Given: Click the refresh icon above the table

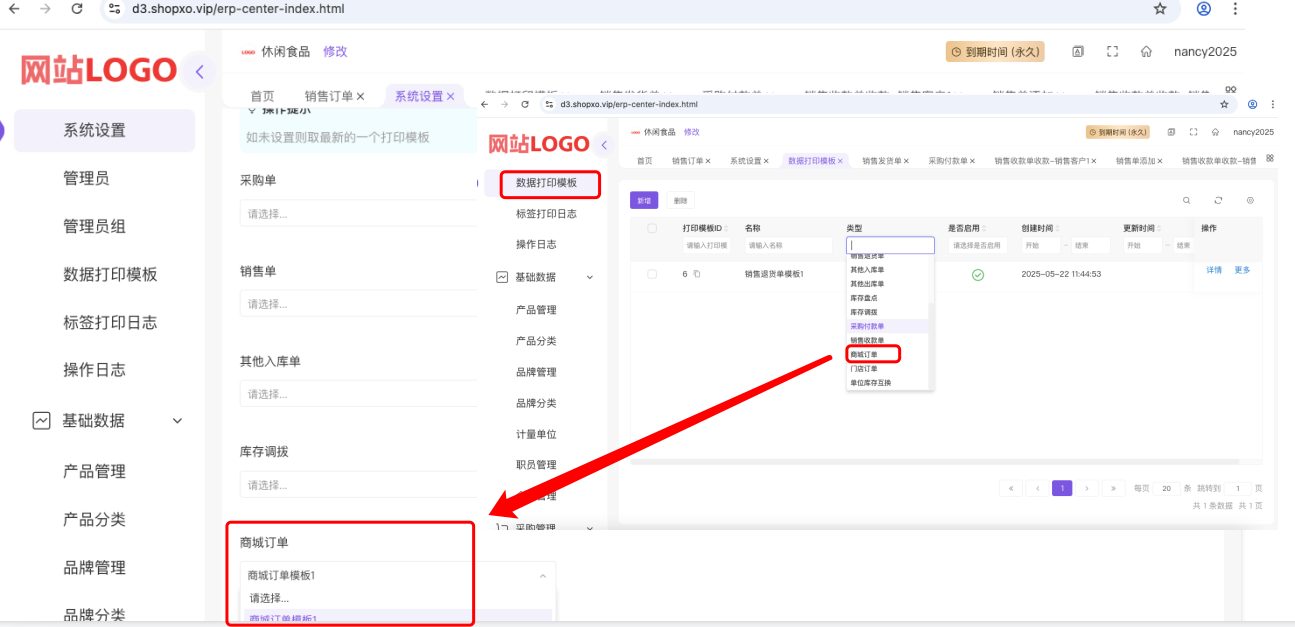Looking at the screenshot, I should (1218, 201).
